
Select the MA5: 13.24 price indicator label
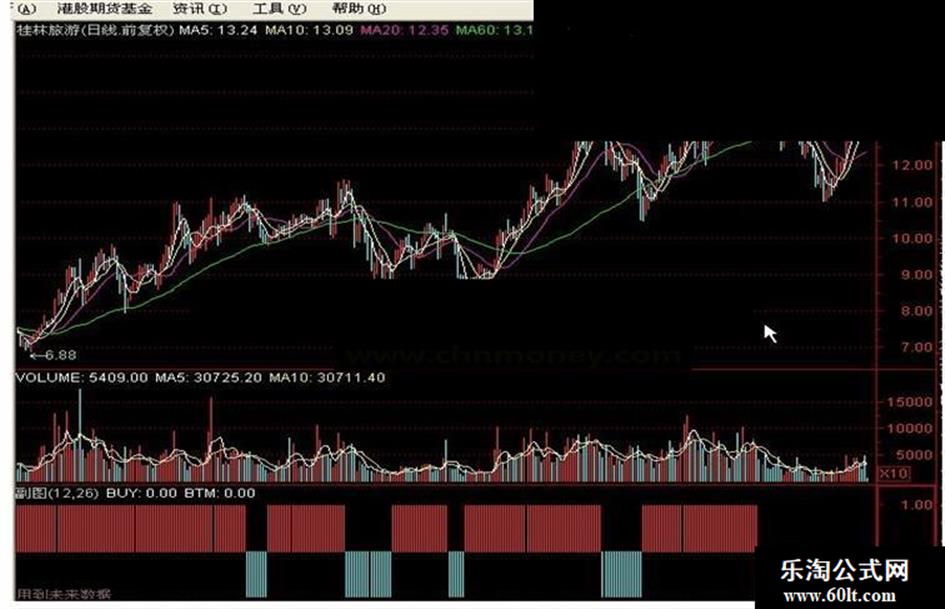point(218,30)
